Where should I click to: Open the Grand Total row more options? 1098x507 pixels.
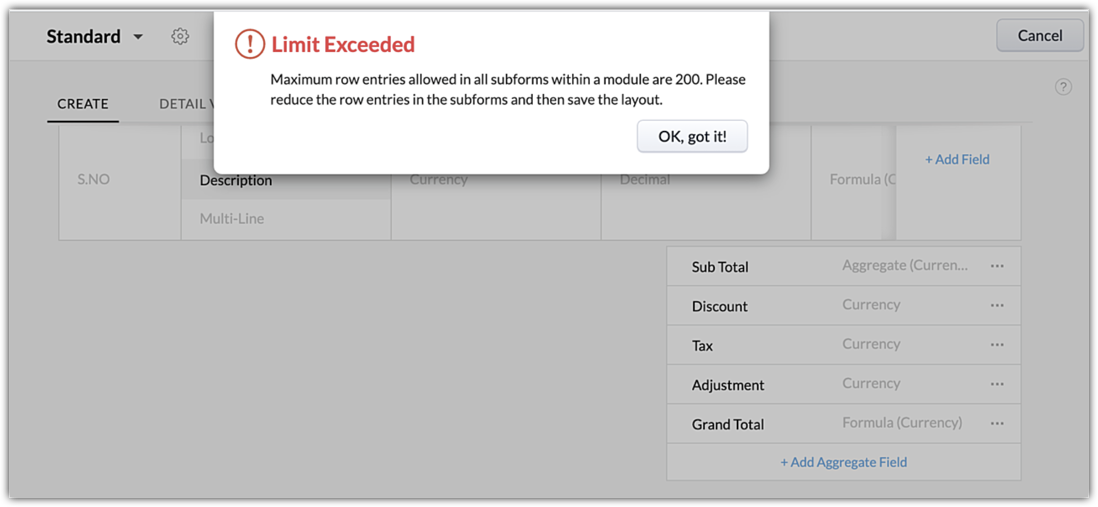pyautogui.click(x=997, y=423)
